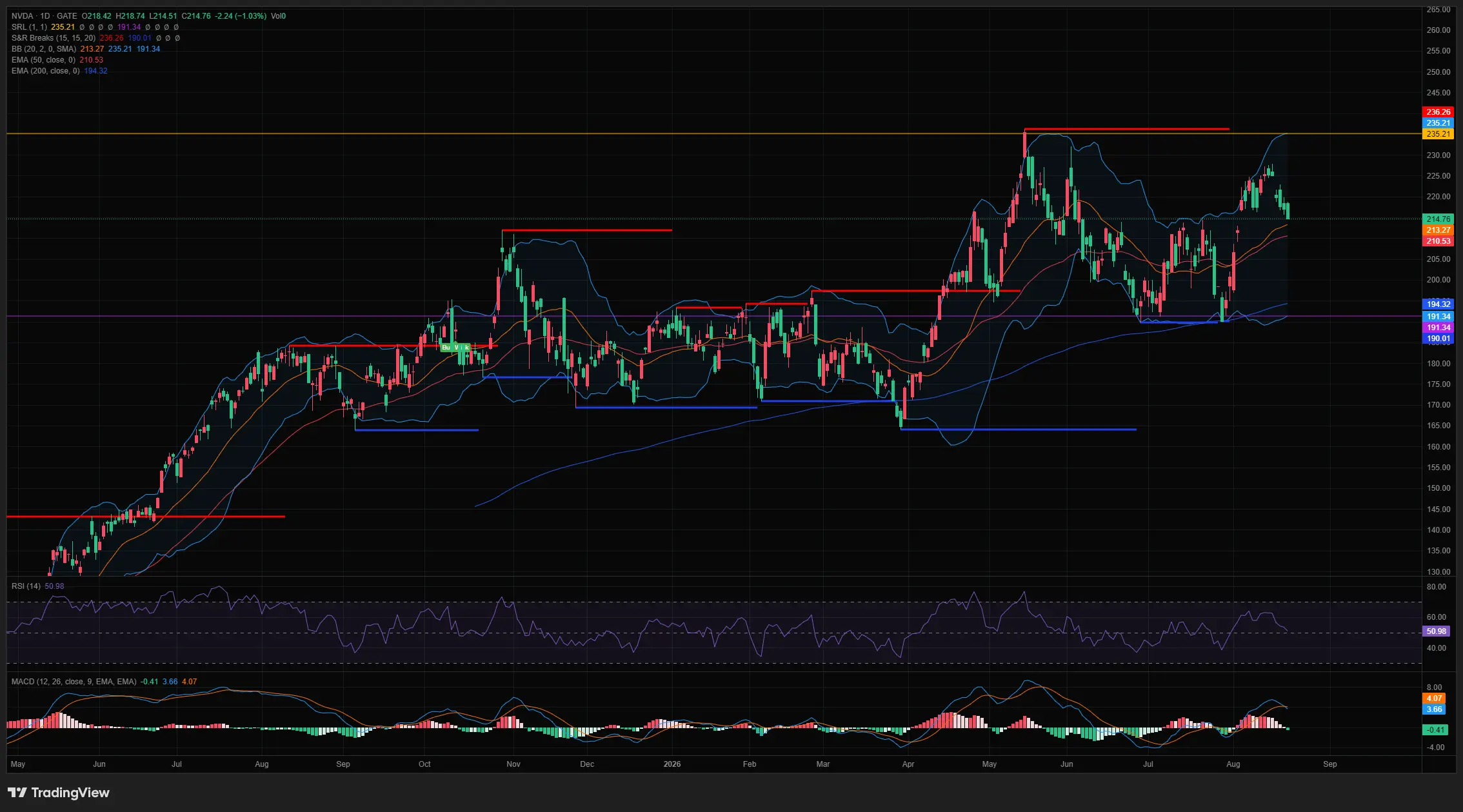The image size is (1463, 812).
Task: Click the high value H218.74
Action: click(x=130, y=16)
